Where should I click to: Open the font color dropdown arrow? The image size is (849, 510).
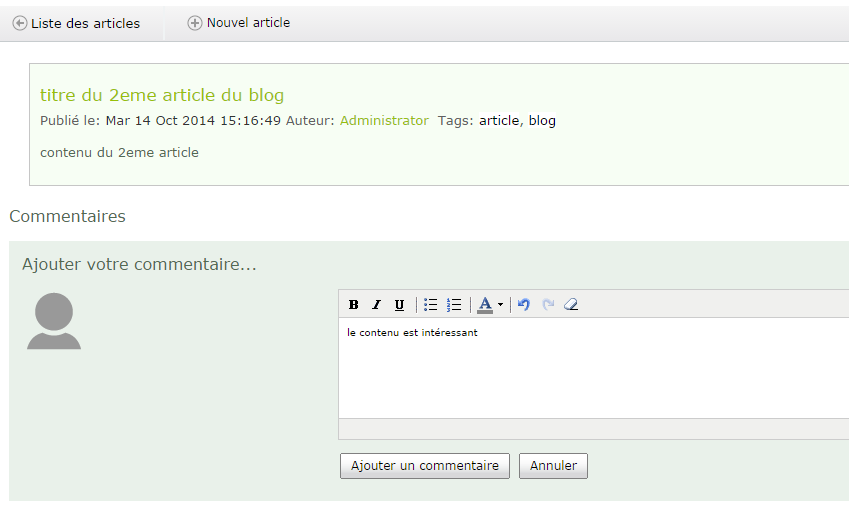click(x=500, y=305)
